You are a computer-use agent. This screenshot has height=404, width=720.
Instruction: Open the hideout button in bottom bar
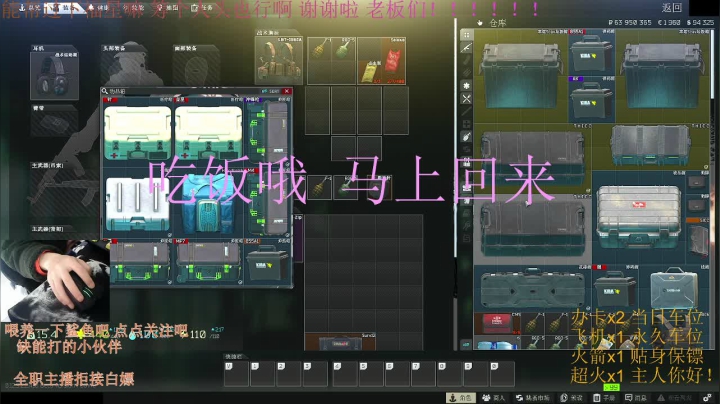tap(572, 398)
